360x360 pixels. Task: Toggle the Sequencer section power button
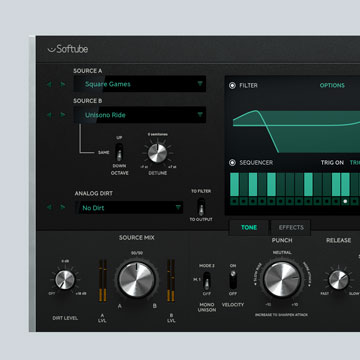tap(232, 163)
